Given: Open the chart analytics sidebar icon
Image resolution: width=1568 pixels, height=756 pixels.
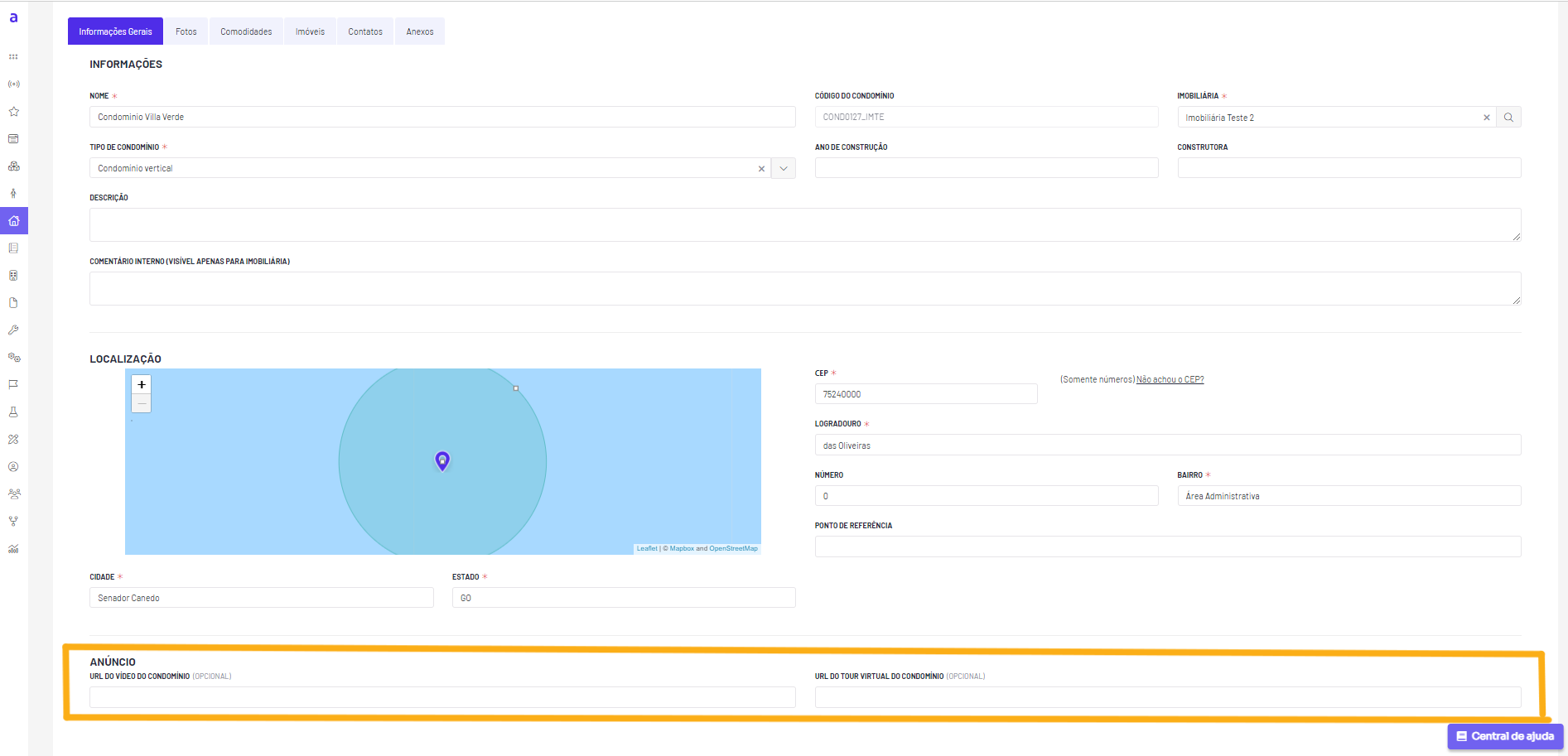Looking at the screenshot, I should 13,549.
